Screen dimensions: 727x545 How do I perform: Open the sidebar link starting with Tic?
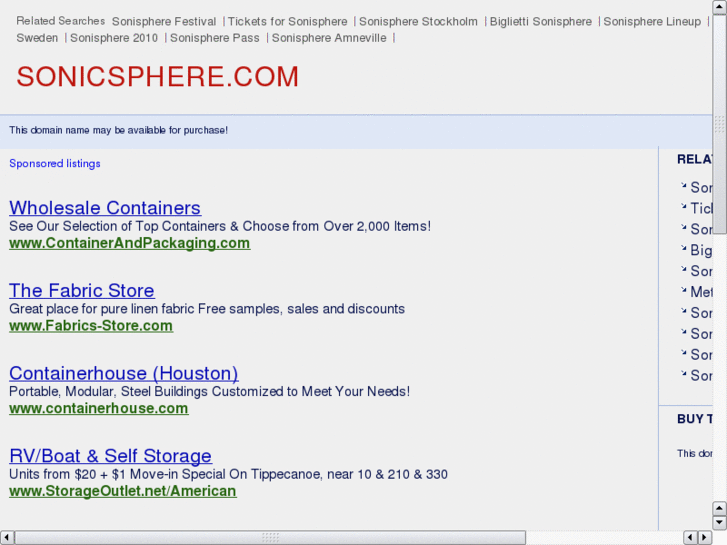(701, 208)
